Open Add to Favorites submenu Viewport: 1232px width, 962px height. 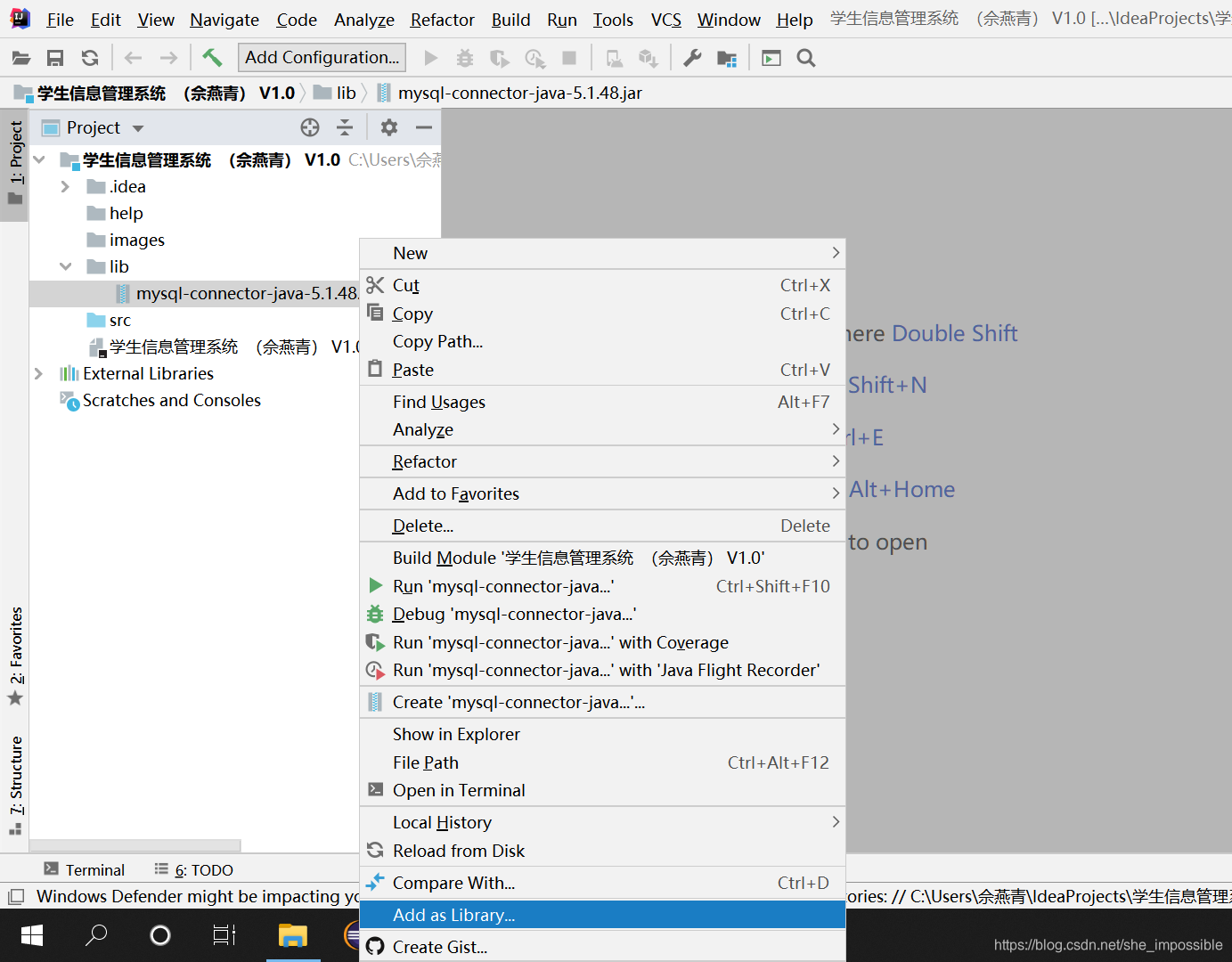click(602, 493)
